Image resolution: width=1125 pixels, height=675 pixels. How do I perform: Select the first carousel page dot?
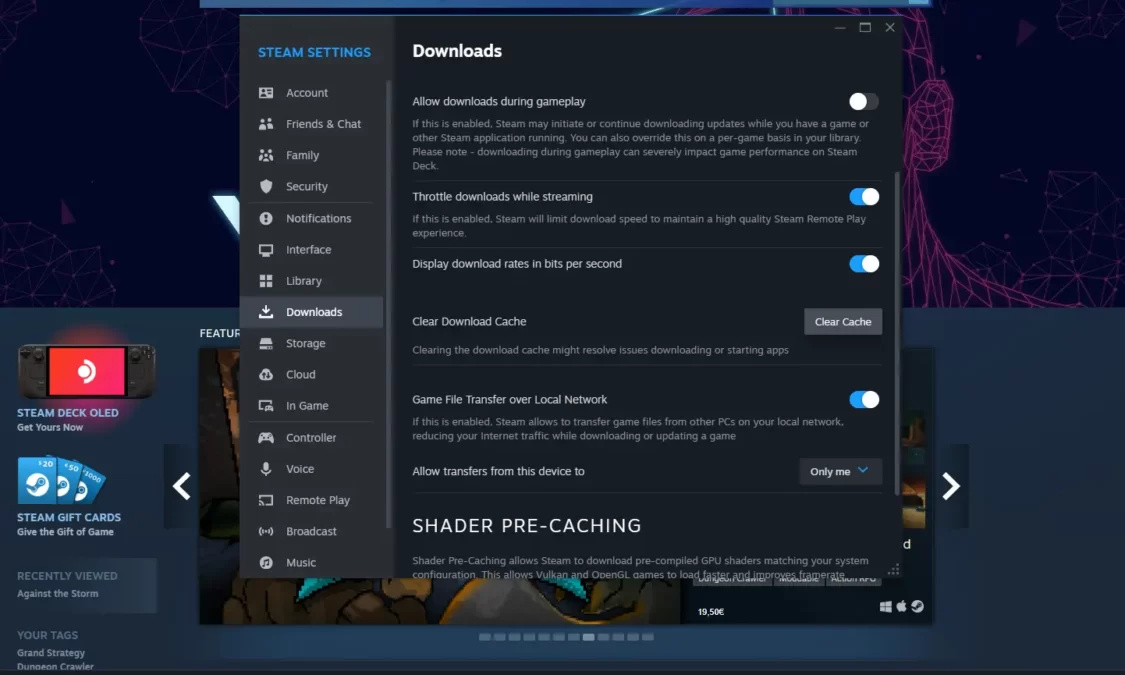coord(485,637)
